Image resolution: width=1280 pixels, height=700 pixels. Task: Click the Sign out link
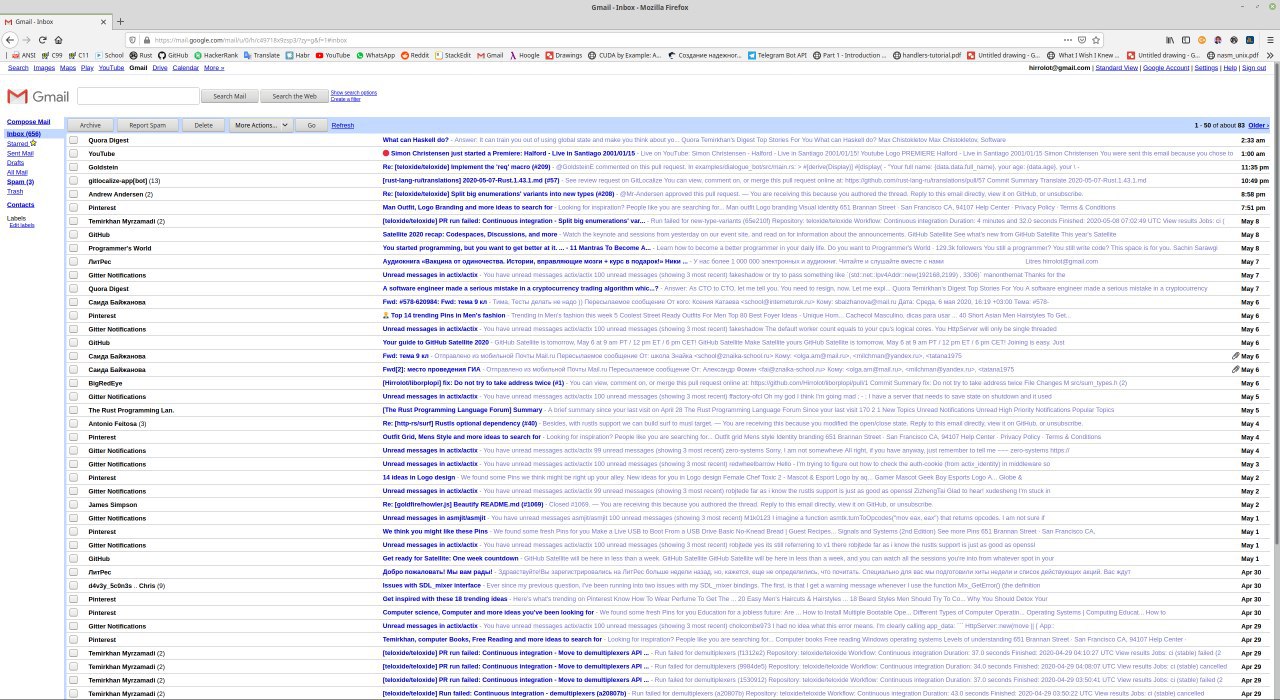(x=1253, y=68)
